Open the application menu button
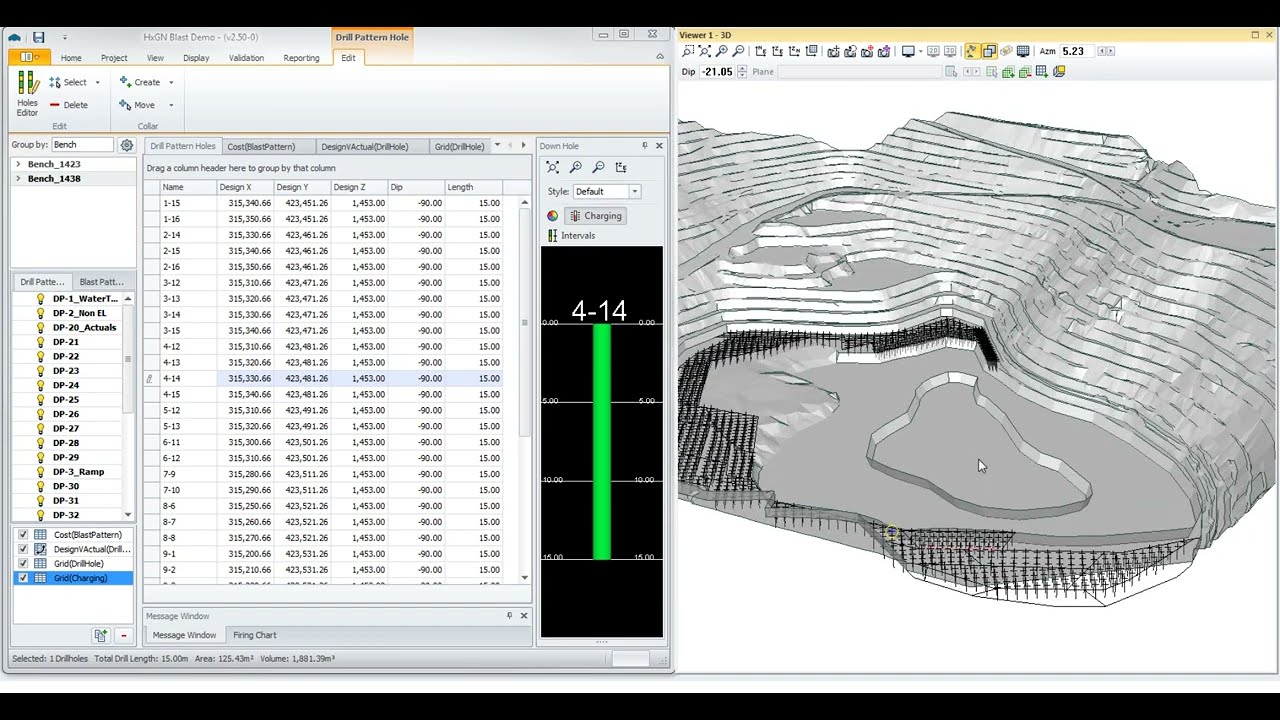This screenshot has width=1280, height=720. [x=27, y=58]
